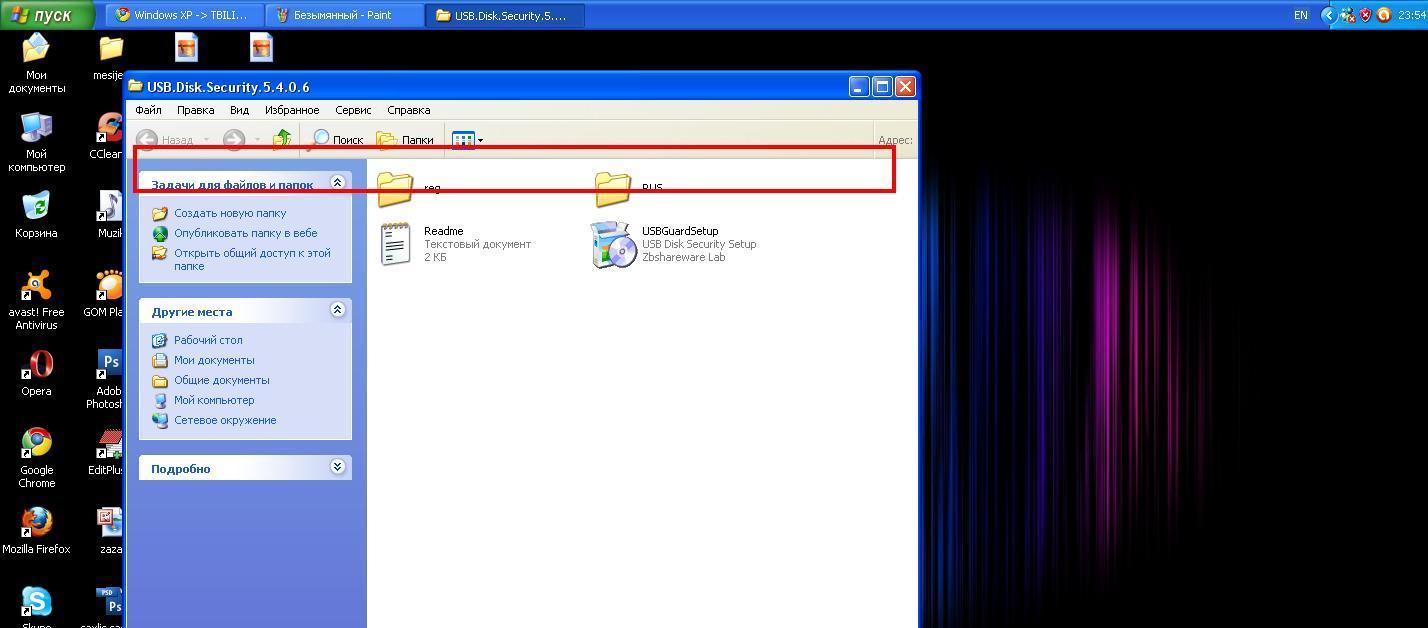Open Общие документы link
This screenshot has width=1428, height=628.
click(221, 380)
